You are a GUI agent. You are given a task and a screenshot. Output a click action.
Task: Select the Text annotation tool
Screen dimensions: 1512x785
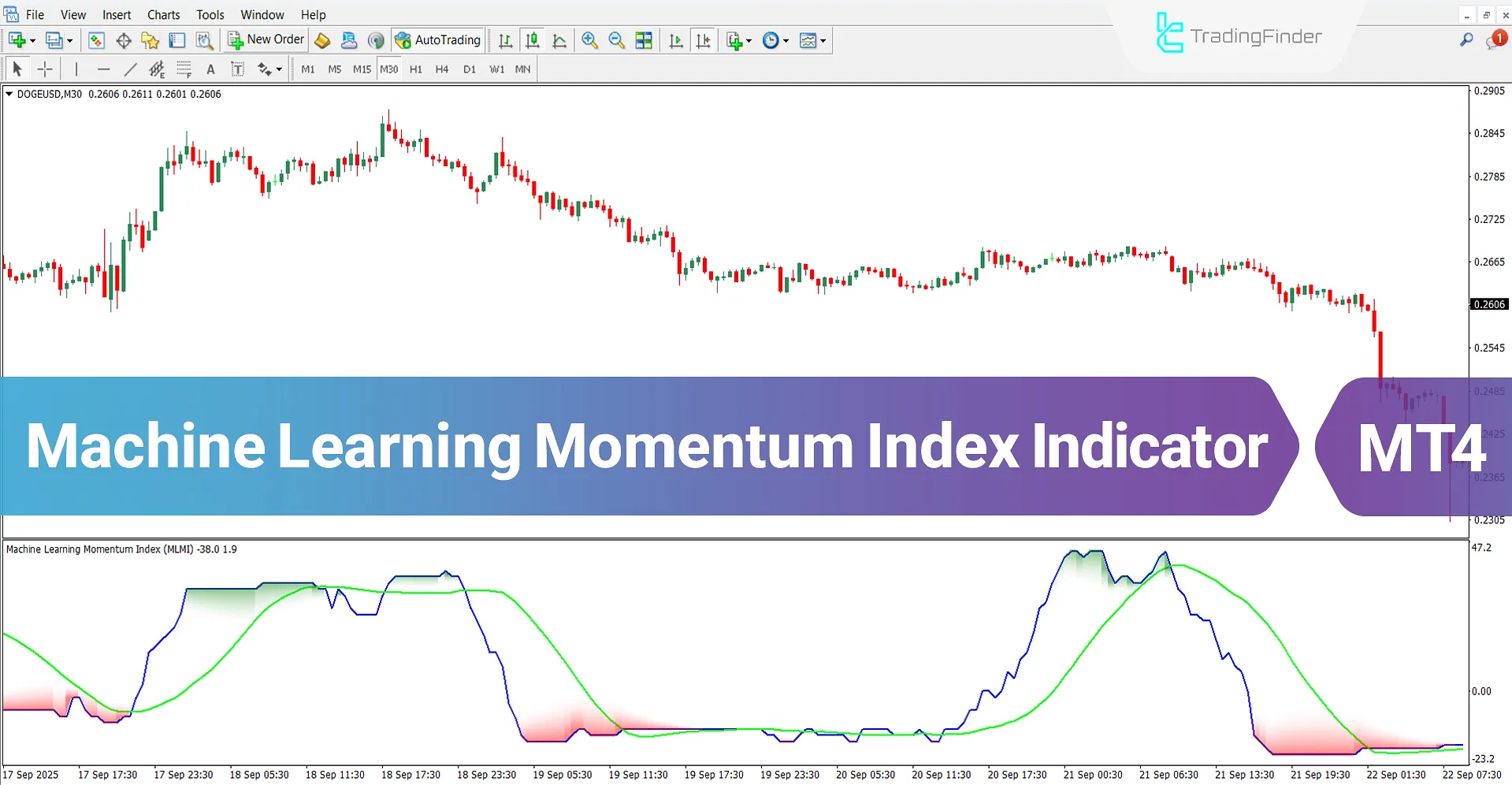point(210,69)
